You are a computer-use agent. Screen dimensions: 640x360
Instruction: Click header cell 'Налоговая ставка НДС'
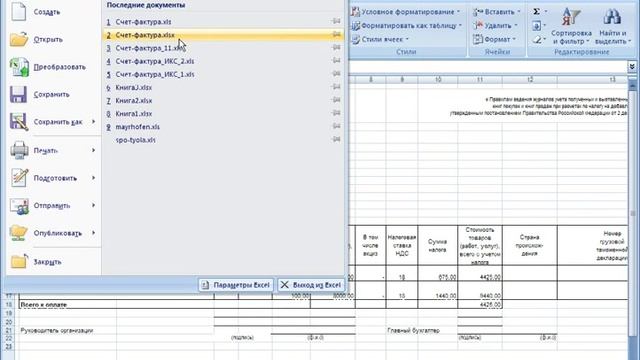point(402,246)
